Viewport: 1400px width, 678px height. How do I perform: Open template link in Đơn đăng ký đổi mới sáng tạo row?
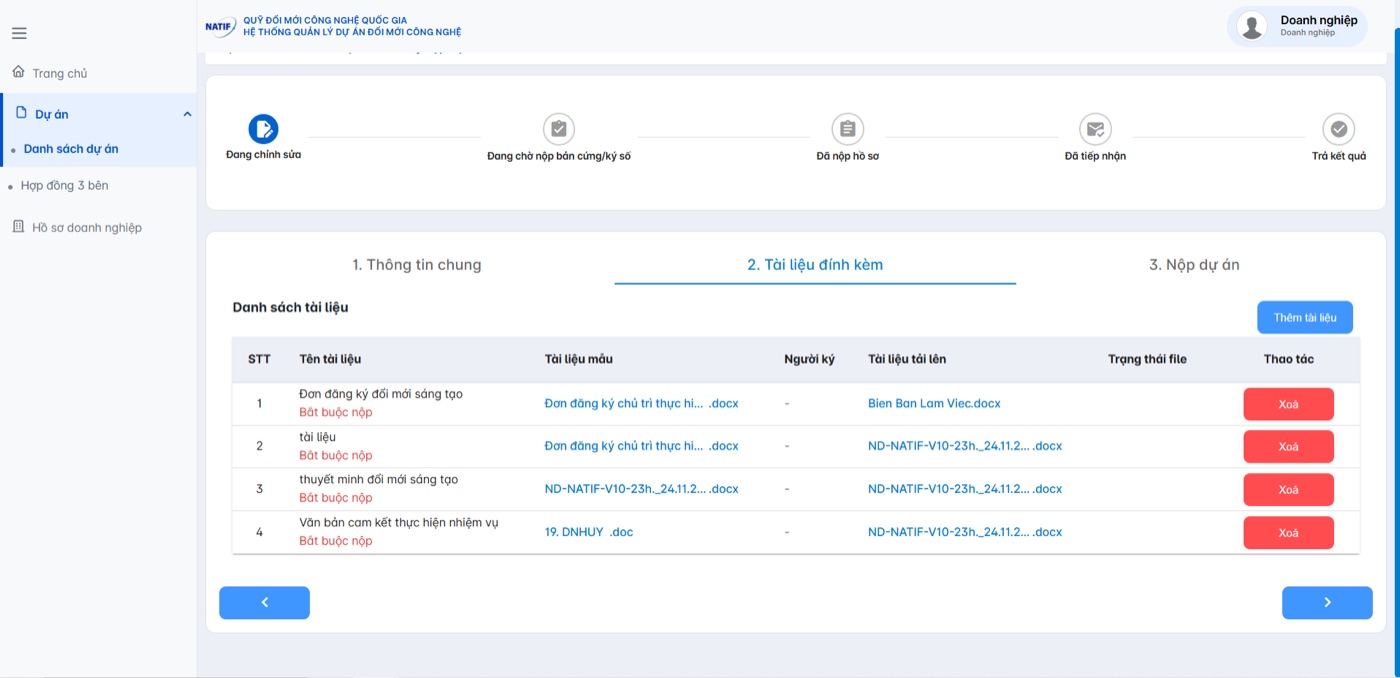(x=641, y=404)
